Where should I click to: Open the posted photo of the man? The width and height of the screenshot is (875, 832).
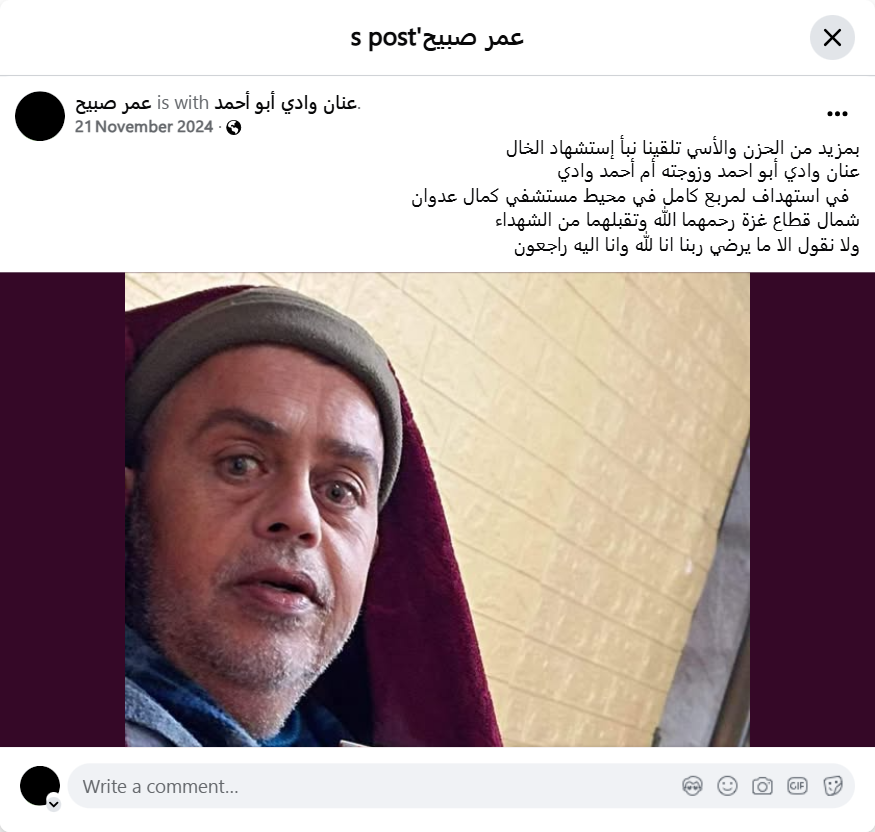438,509
